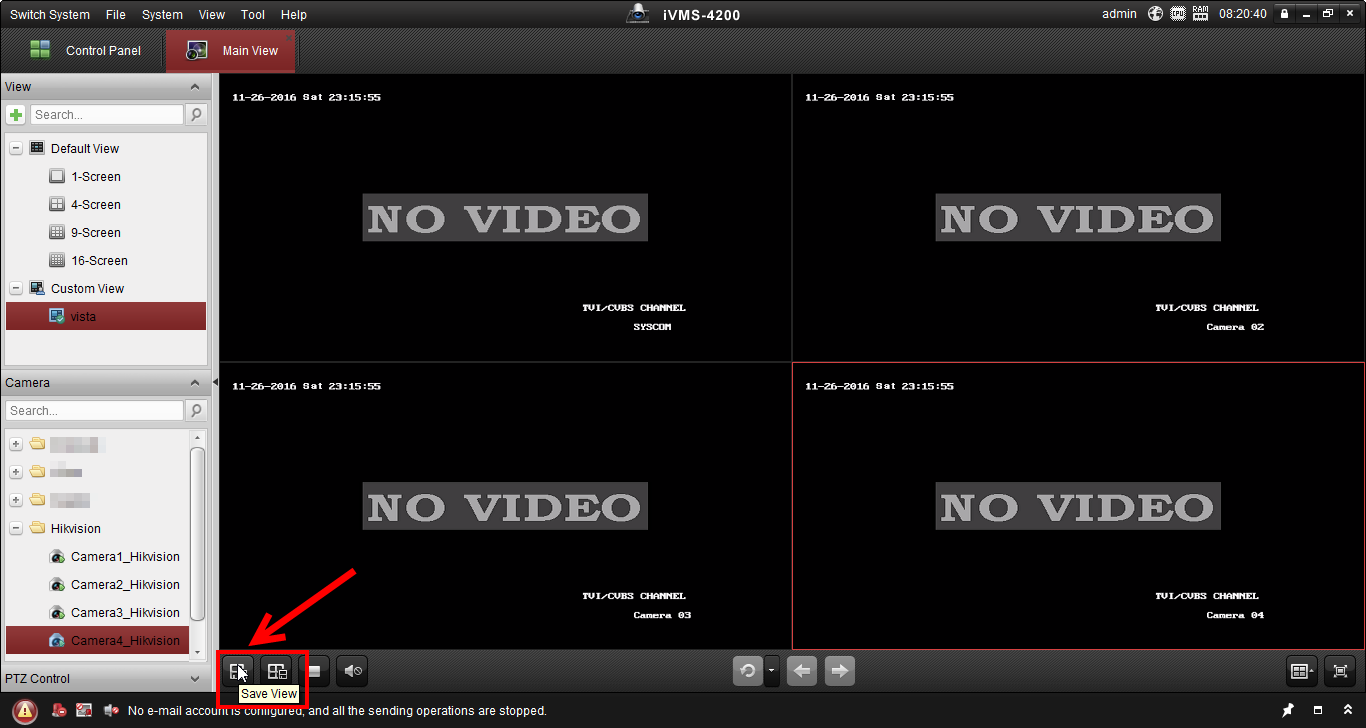Start auto-switch cycling with the circular arrow button

coord(747,671)
